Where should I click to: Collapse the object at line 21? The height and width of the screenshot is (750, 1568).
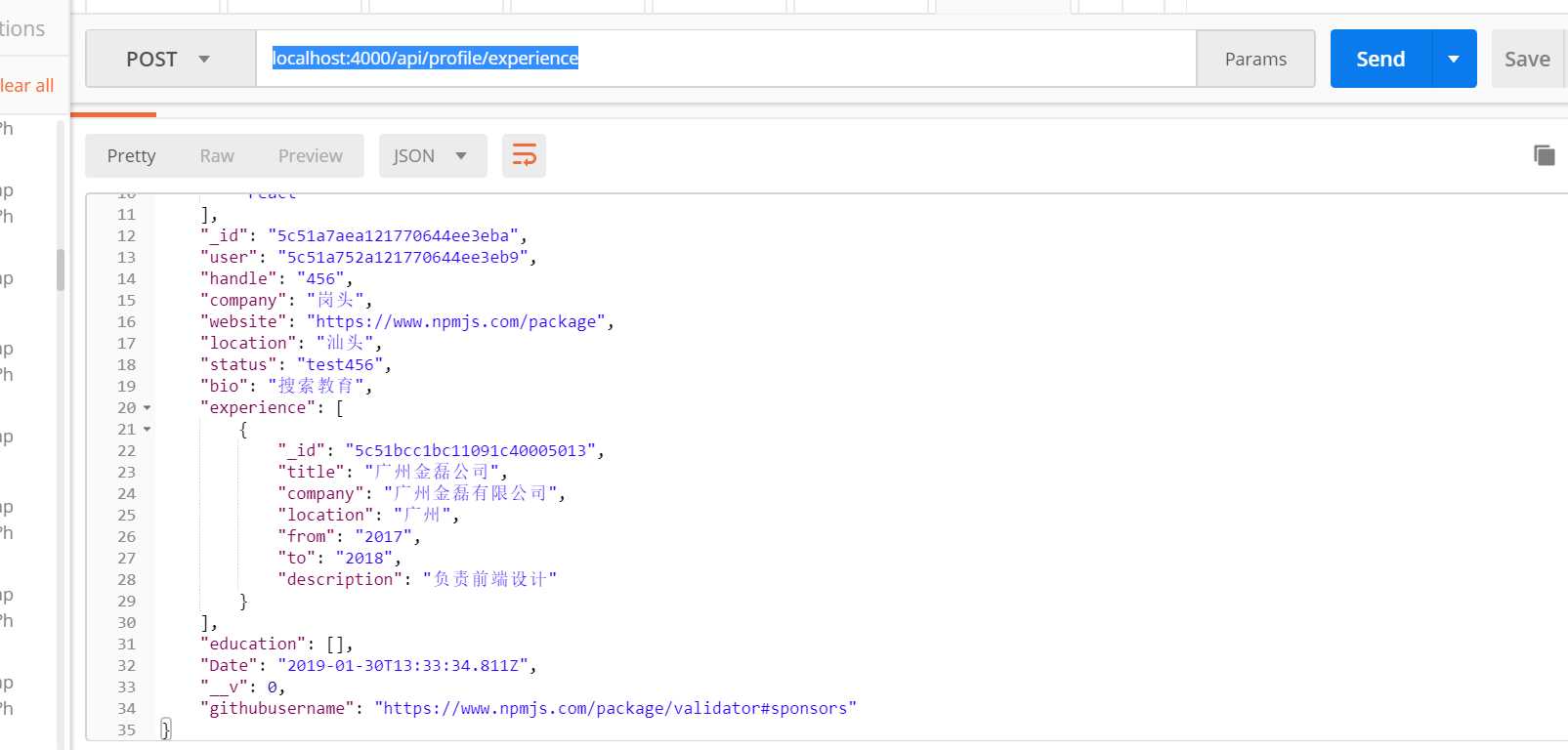[x=148, y=430]
